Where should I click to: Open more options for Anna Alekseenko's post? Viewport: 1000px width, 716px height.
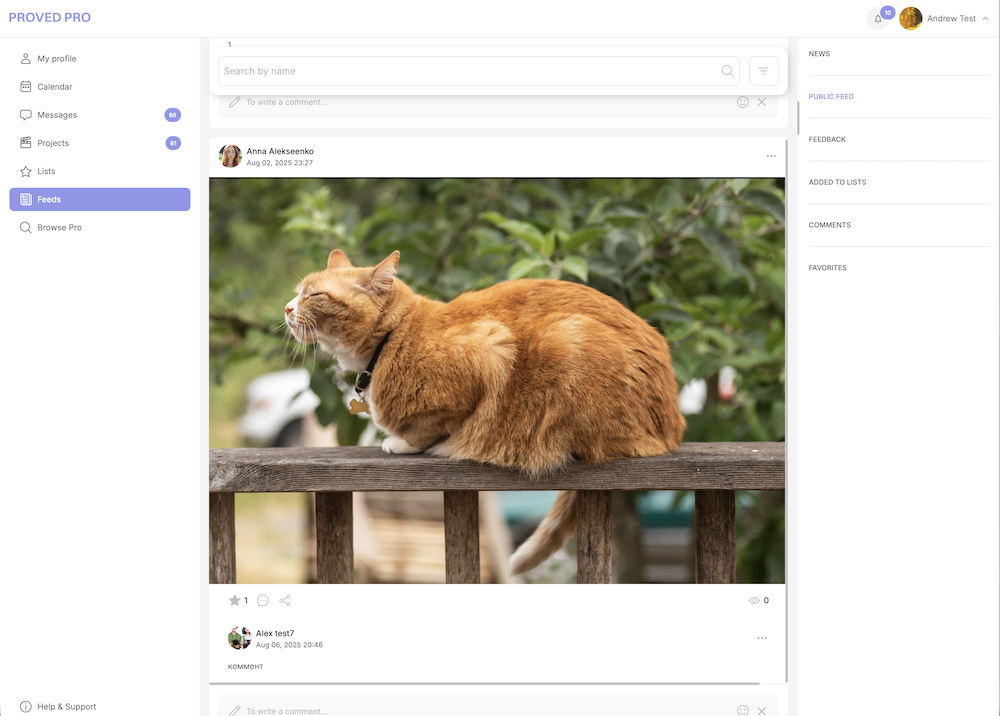pyautogui.click(x=771, y=156)
